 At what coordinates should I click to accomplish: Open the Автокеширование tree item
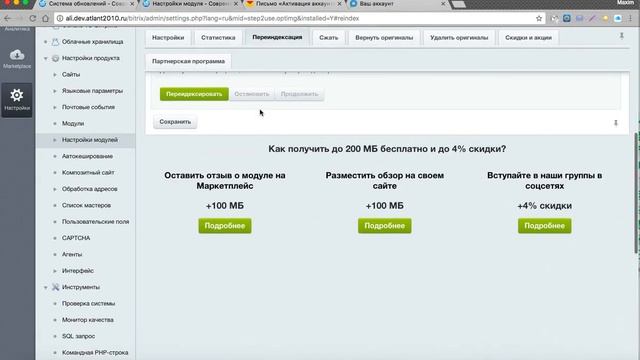(x=87, y=156)
